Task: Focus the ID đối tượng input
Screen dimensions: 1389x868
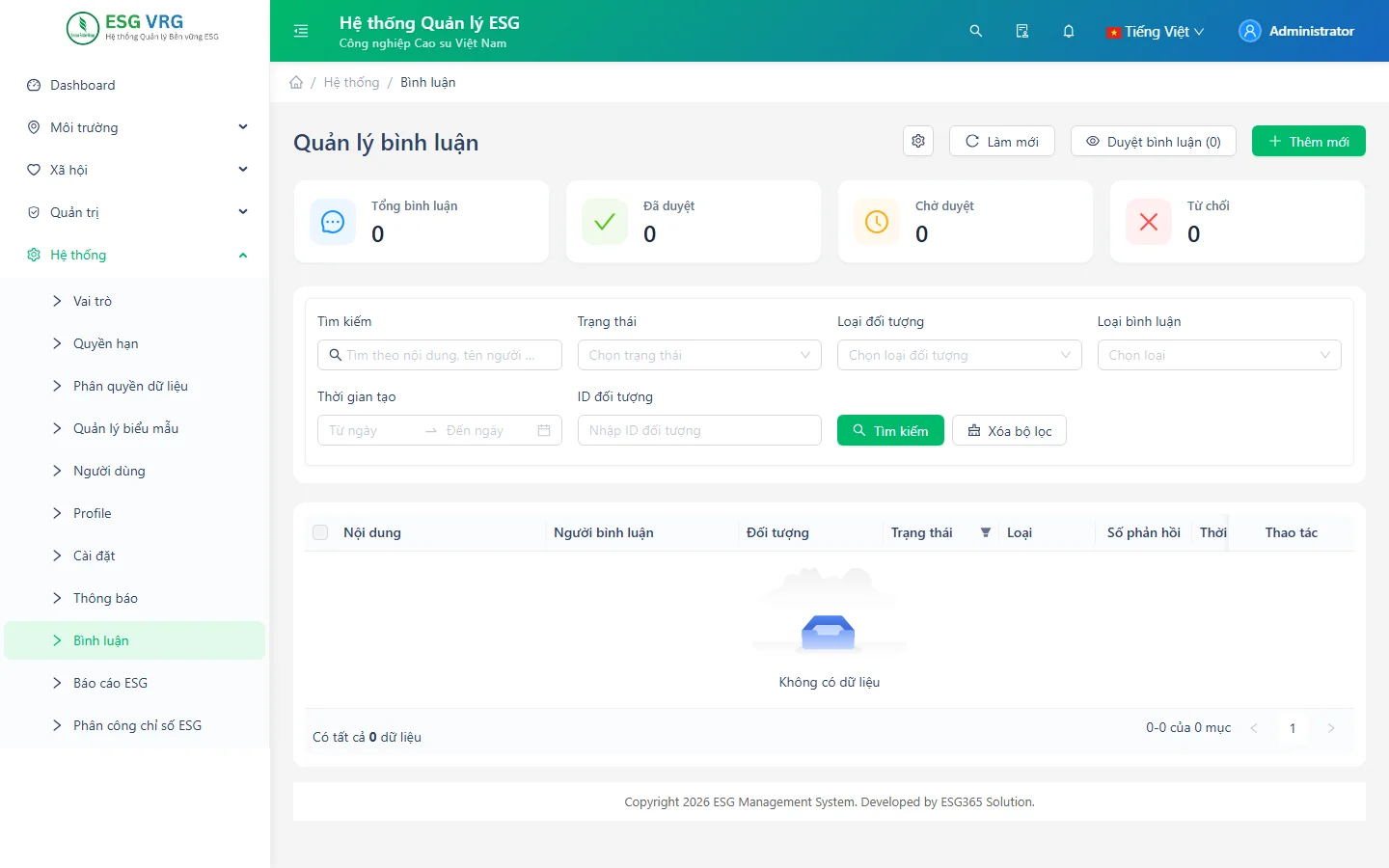Action: click(x=699, y=430)
